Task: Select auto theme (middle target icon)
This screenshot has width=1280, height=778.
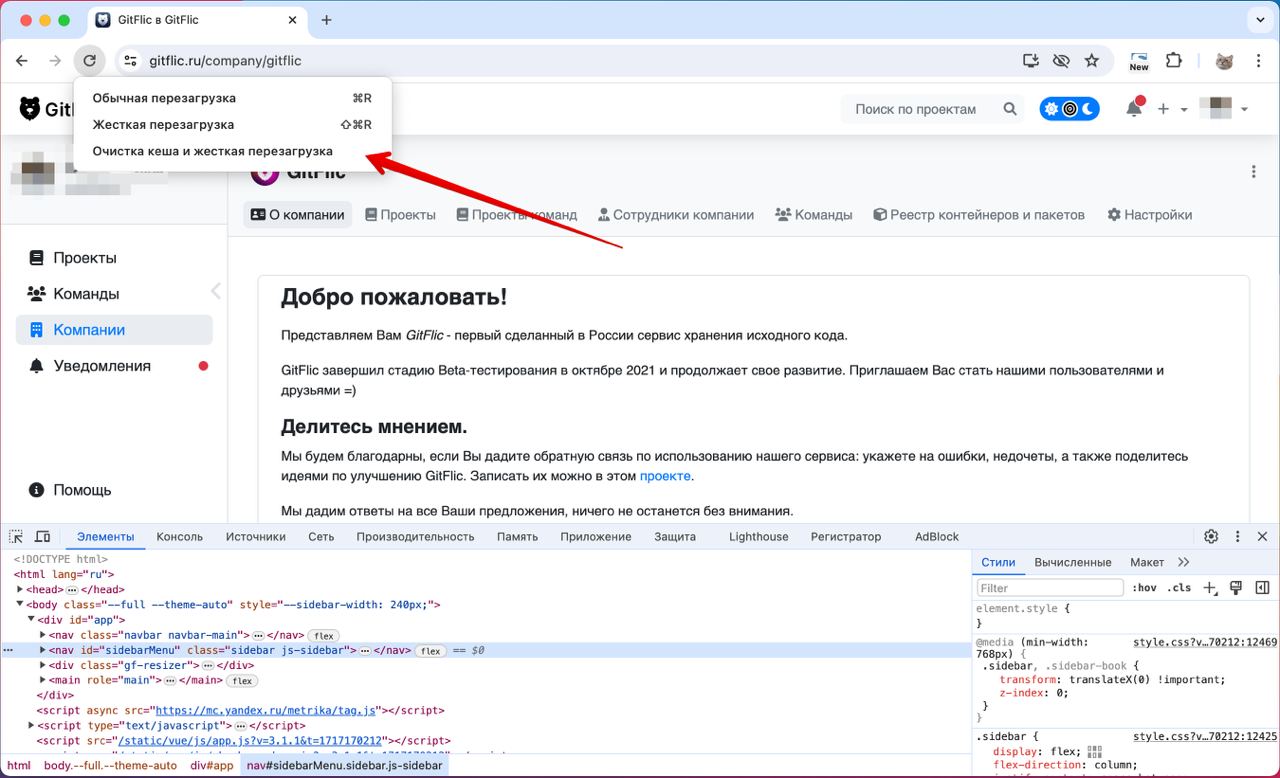Action: click(x=1069, y=109)
